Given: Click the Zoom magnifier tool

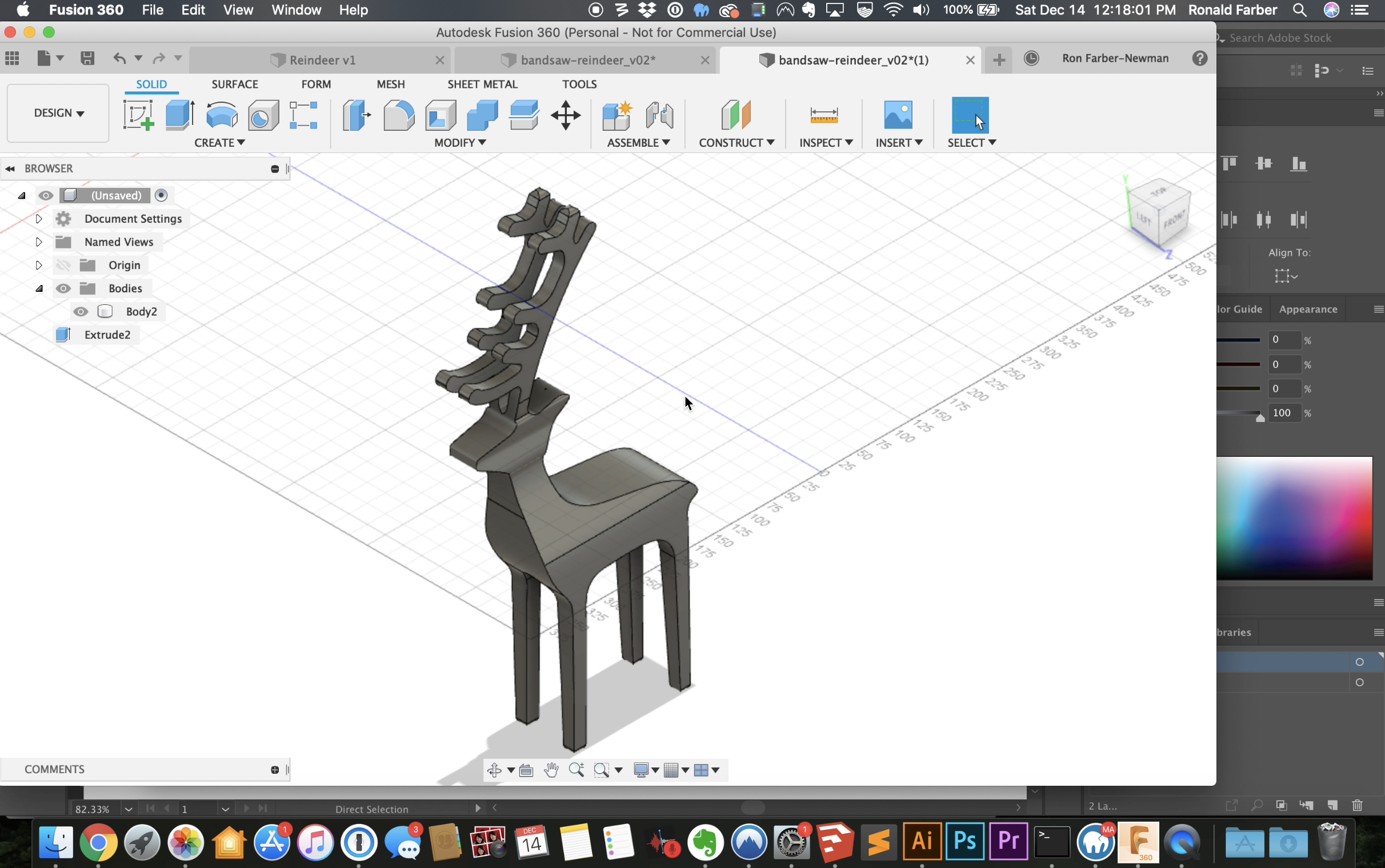Looking at the screenshot, I should pyautogui.click(x=576, y=770).
